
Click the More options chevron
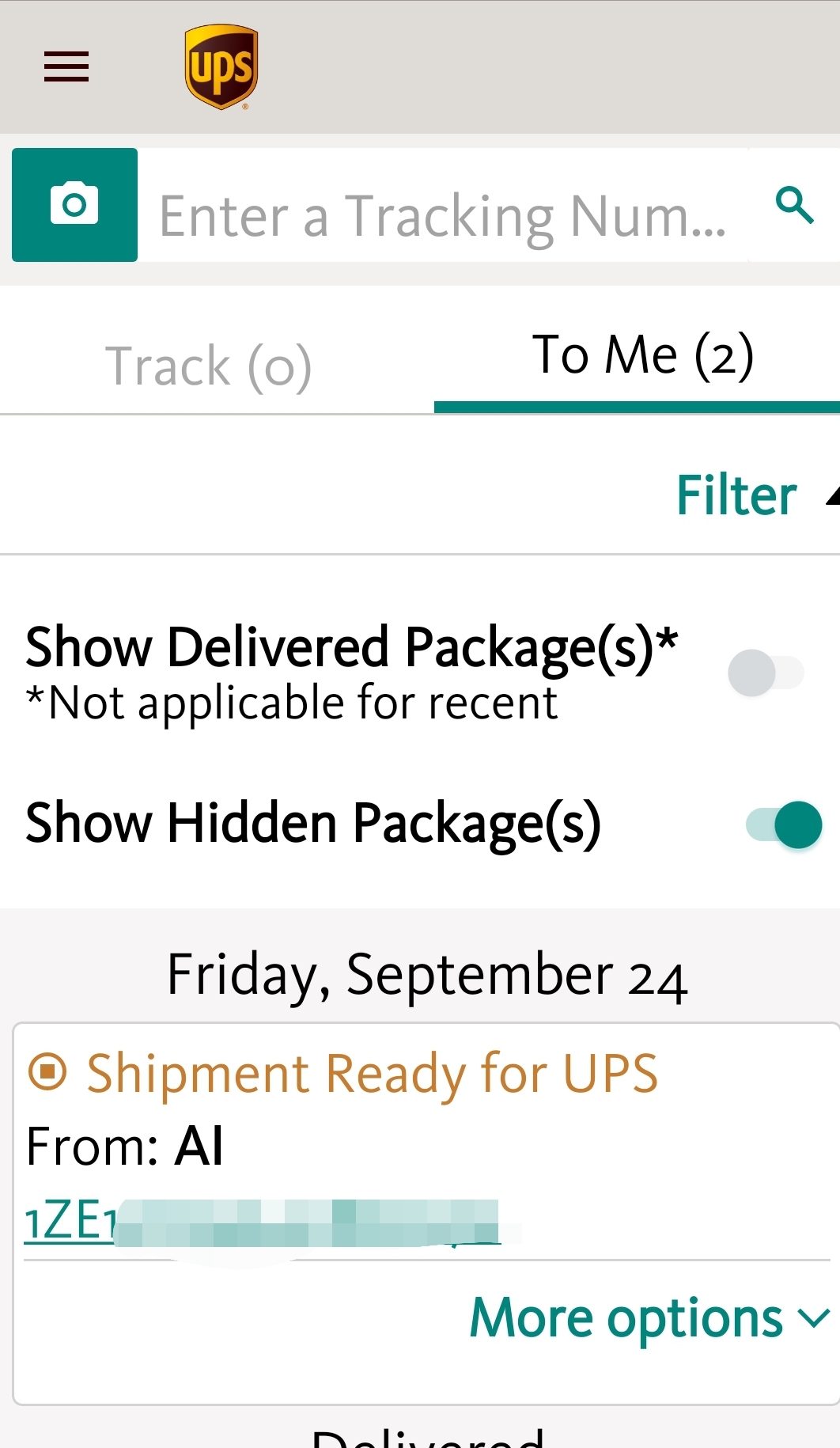point(814,1317)
